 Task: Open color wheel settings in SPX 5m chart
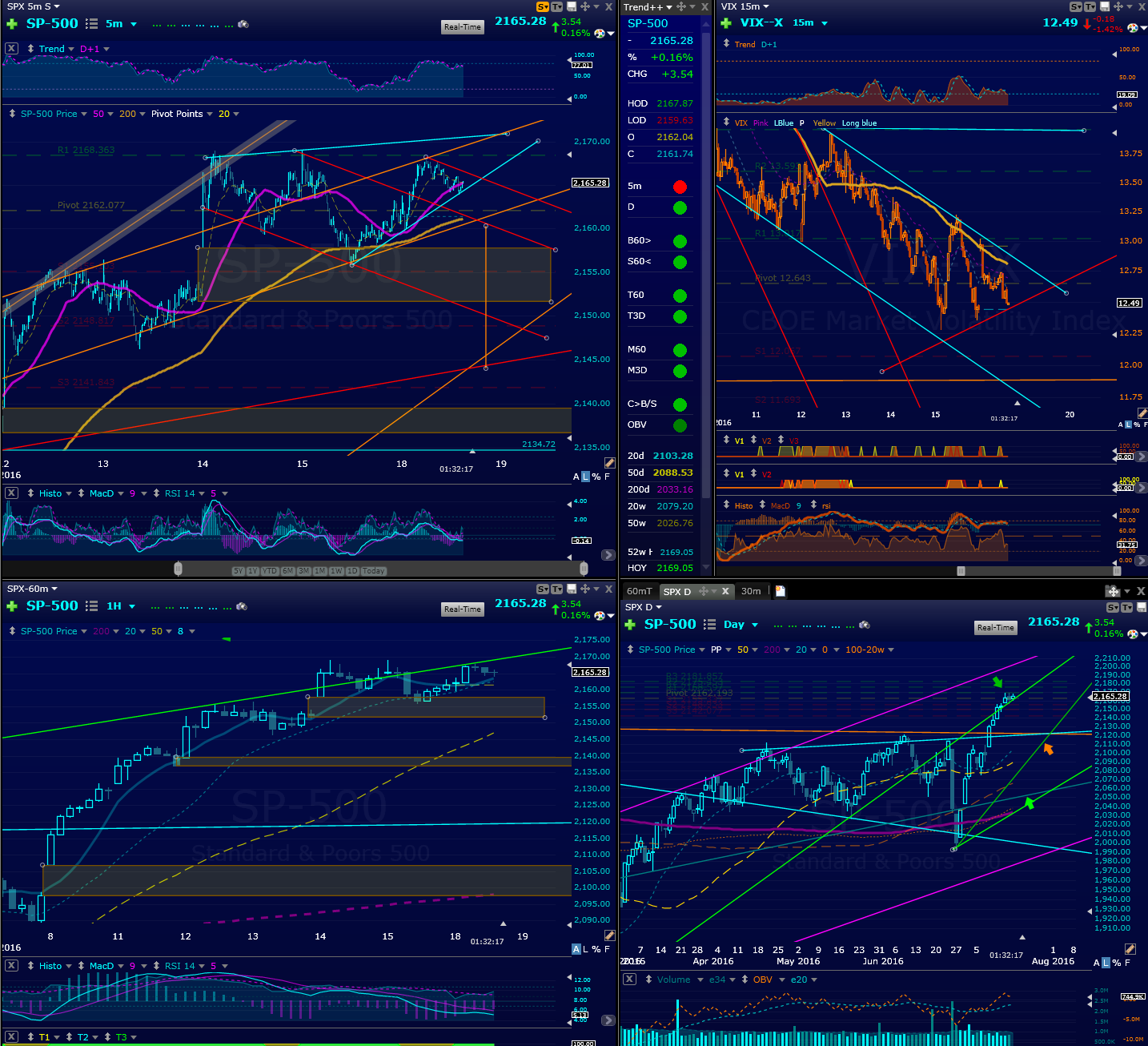(x=598, y=33)
